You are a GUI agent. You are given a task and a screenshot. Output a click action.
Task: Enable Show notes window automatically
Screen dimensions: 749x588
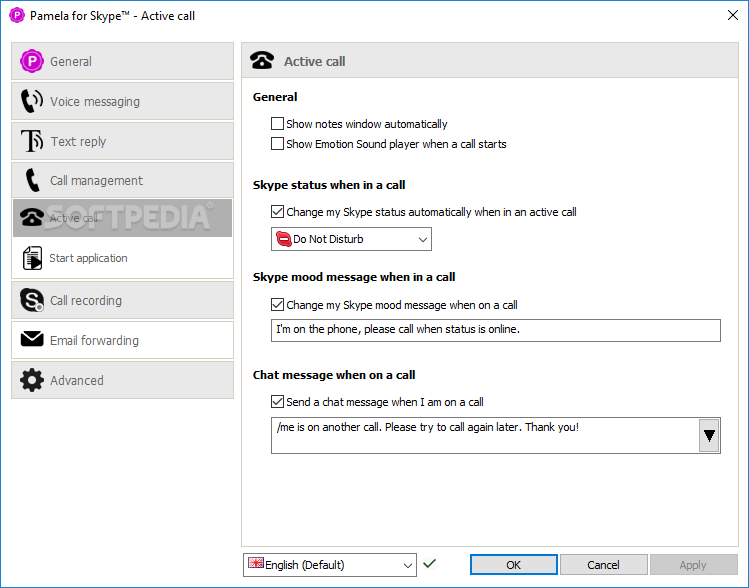tap(277, 124)
